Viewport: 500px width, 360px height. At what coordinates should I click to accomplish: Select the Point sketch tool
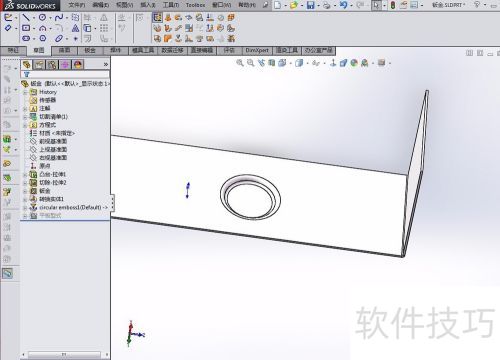[76, 38]
